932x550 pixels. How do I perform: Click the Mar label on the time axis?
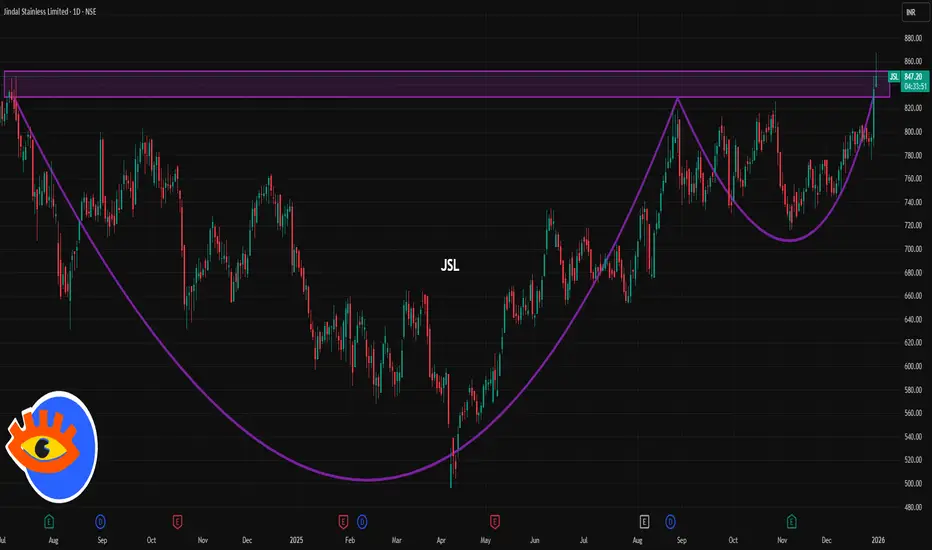pyautogui.click(x=396, y=540)
